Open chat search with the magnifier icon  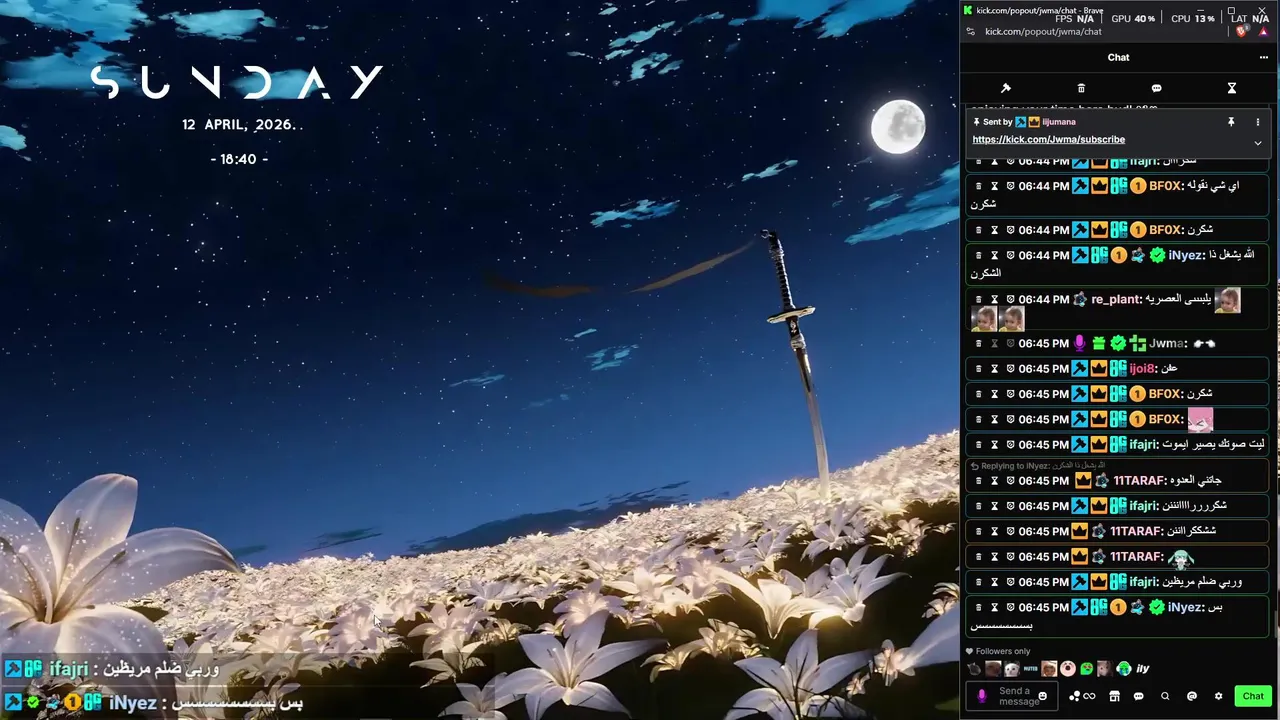point(1165,696)
